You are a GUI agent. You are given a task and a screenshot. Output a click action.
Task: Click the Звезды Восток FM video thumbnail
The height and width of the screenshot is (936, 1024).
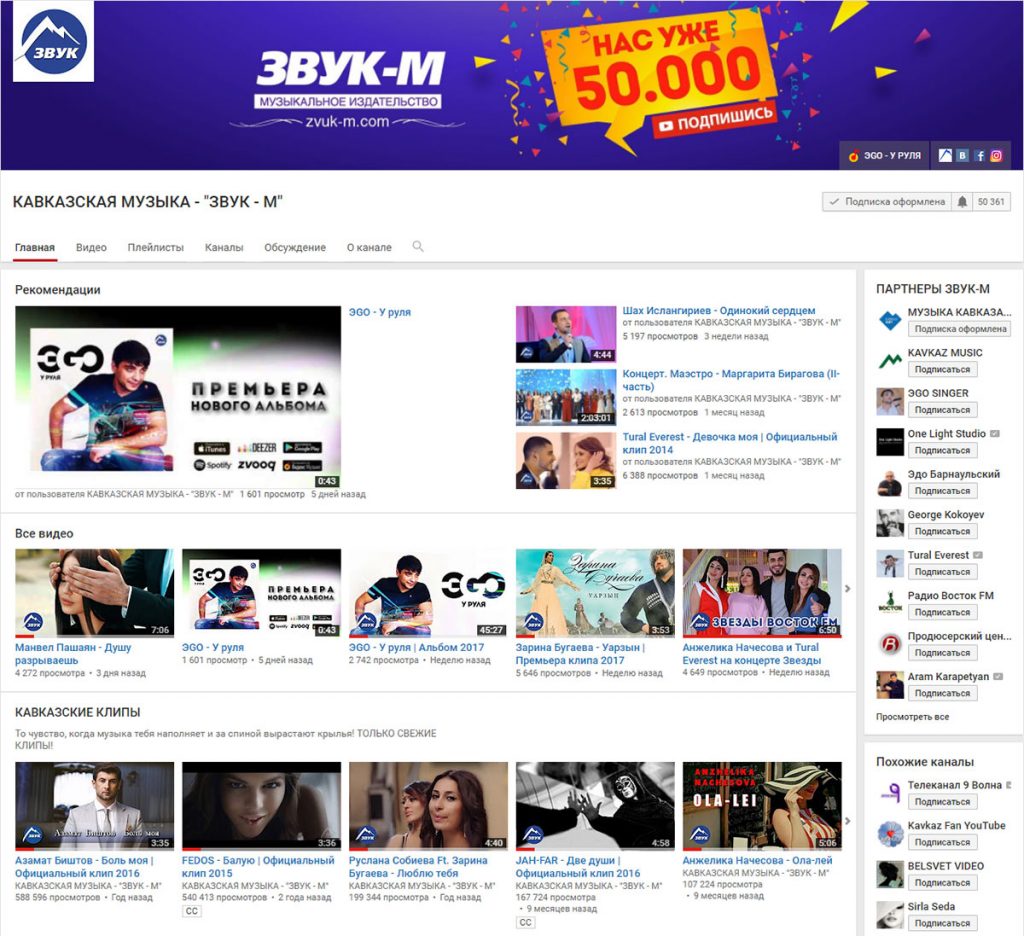coord(762,593)
